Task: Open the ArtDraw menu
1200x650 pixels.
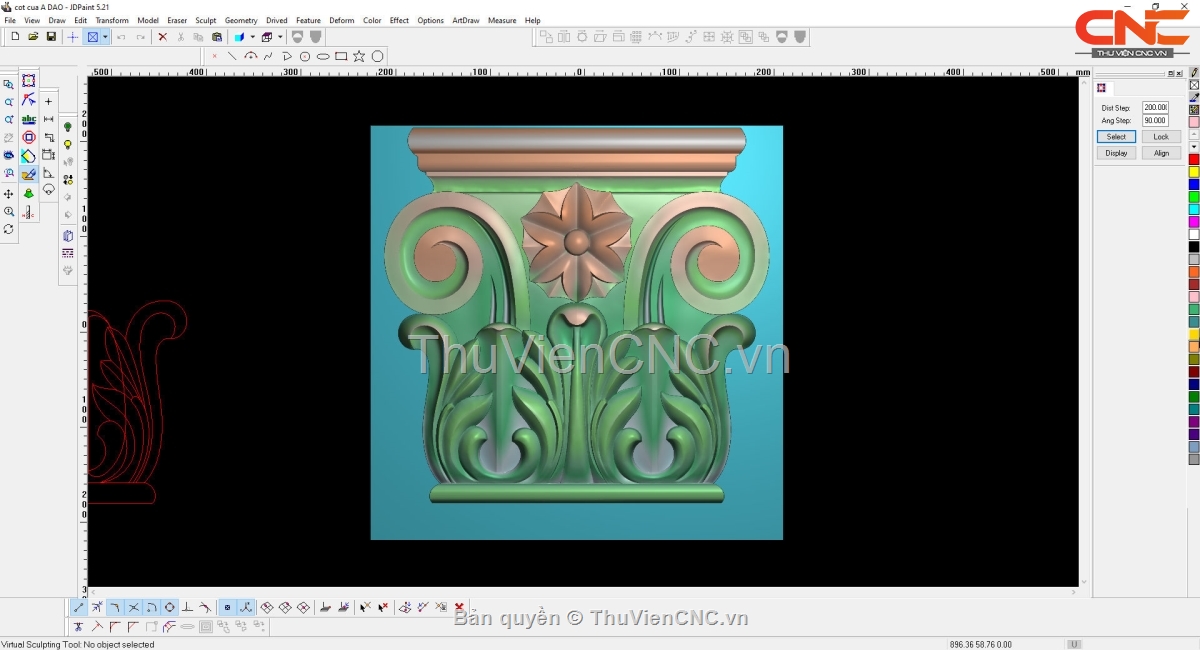Action: (465, 20)
